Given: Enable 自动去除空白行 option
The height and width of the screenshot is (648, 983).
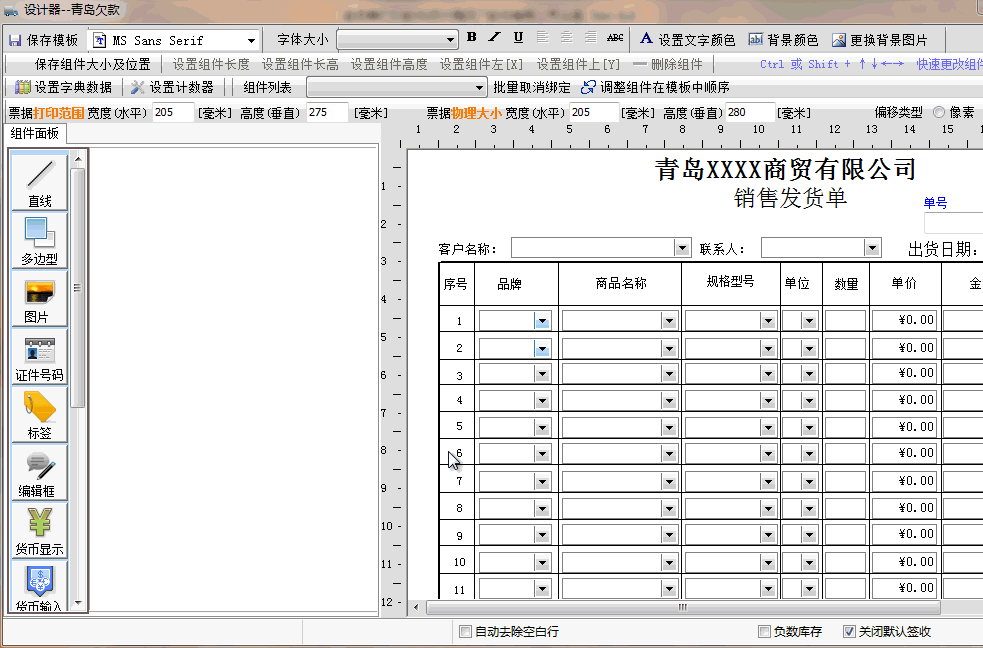Looking at the screenshot, I should (x=465, y=631).
